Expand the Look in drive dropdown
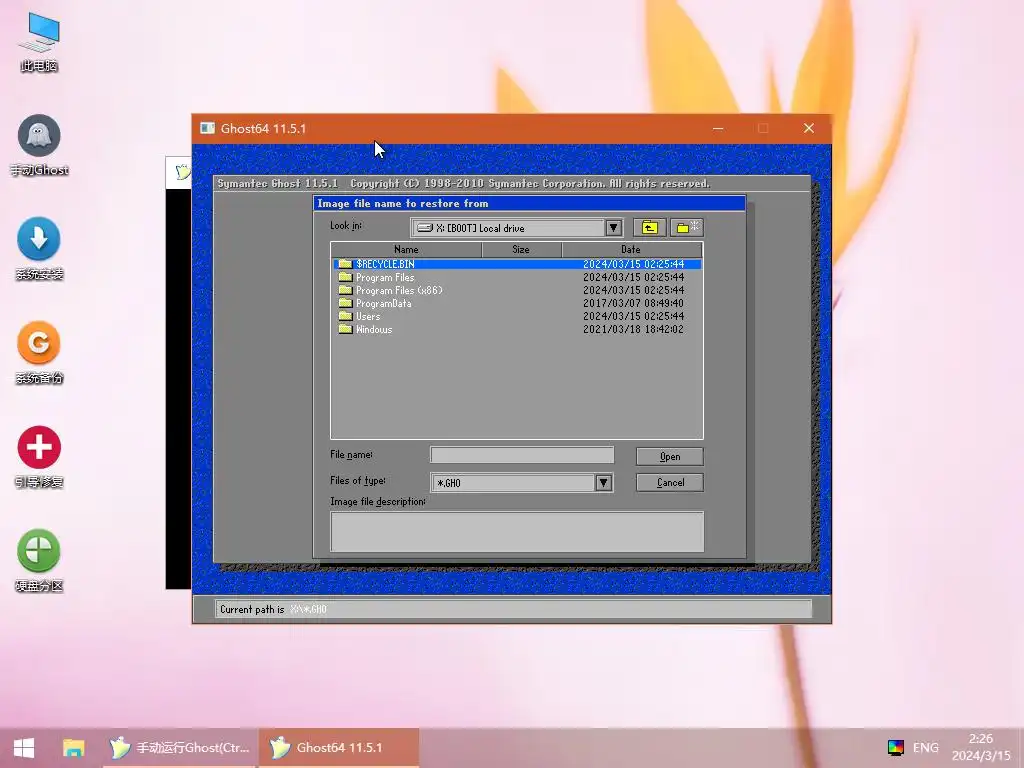This screenshot has width=1024, height=768. coord(613,228)
